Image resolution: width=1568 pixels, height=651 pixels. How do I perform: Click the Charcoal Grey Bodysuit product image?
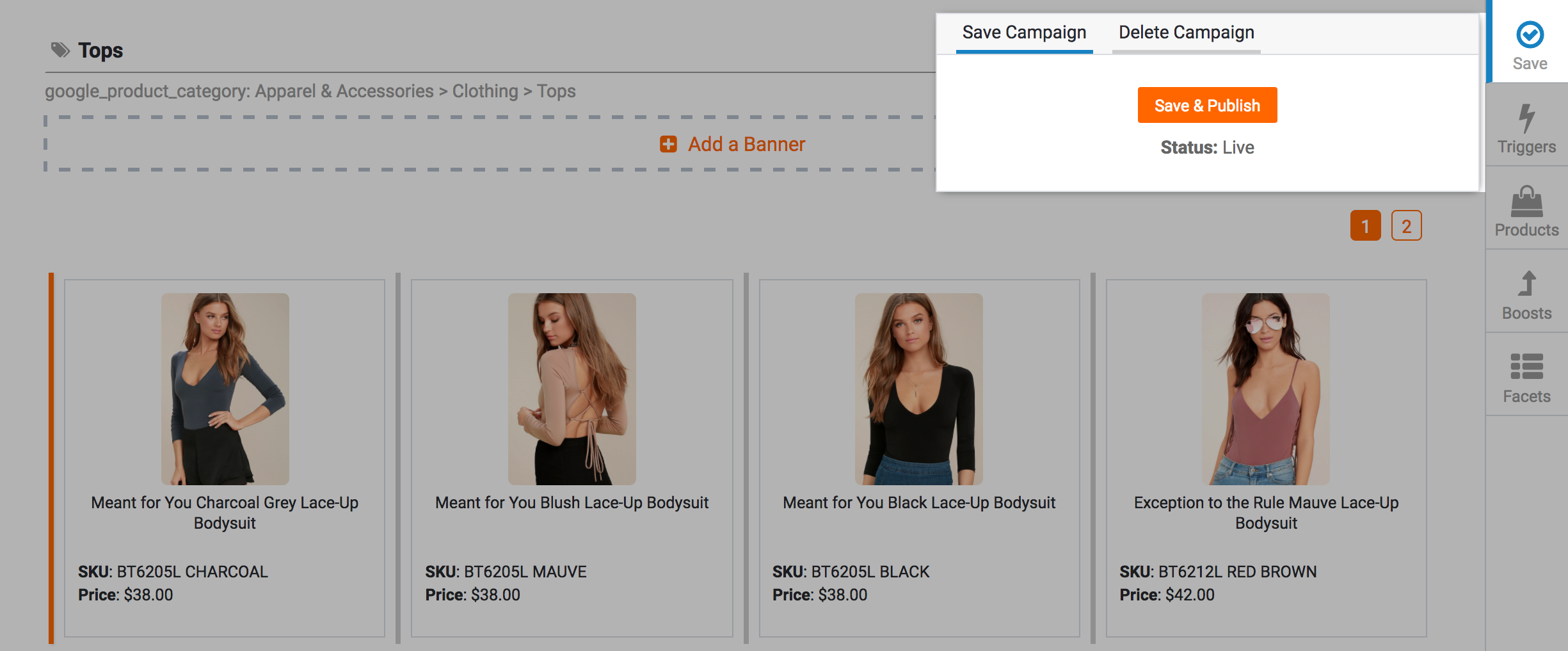pos(225,389)
